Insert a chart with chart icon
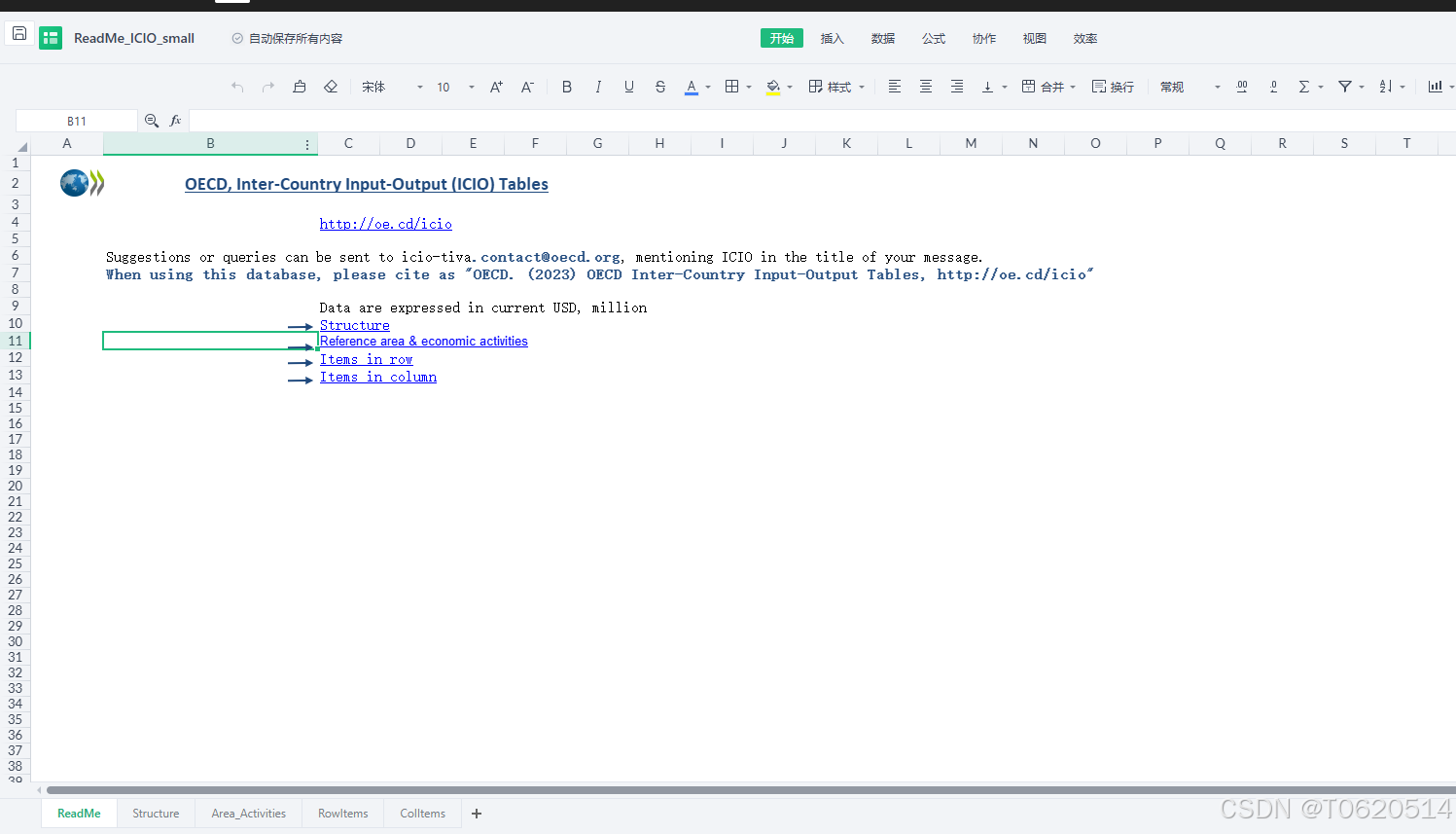The image size is (1456, 834). click(x=1435, y=87)
